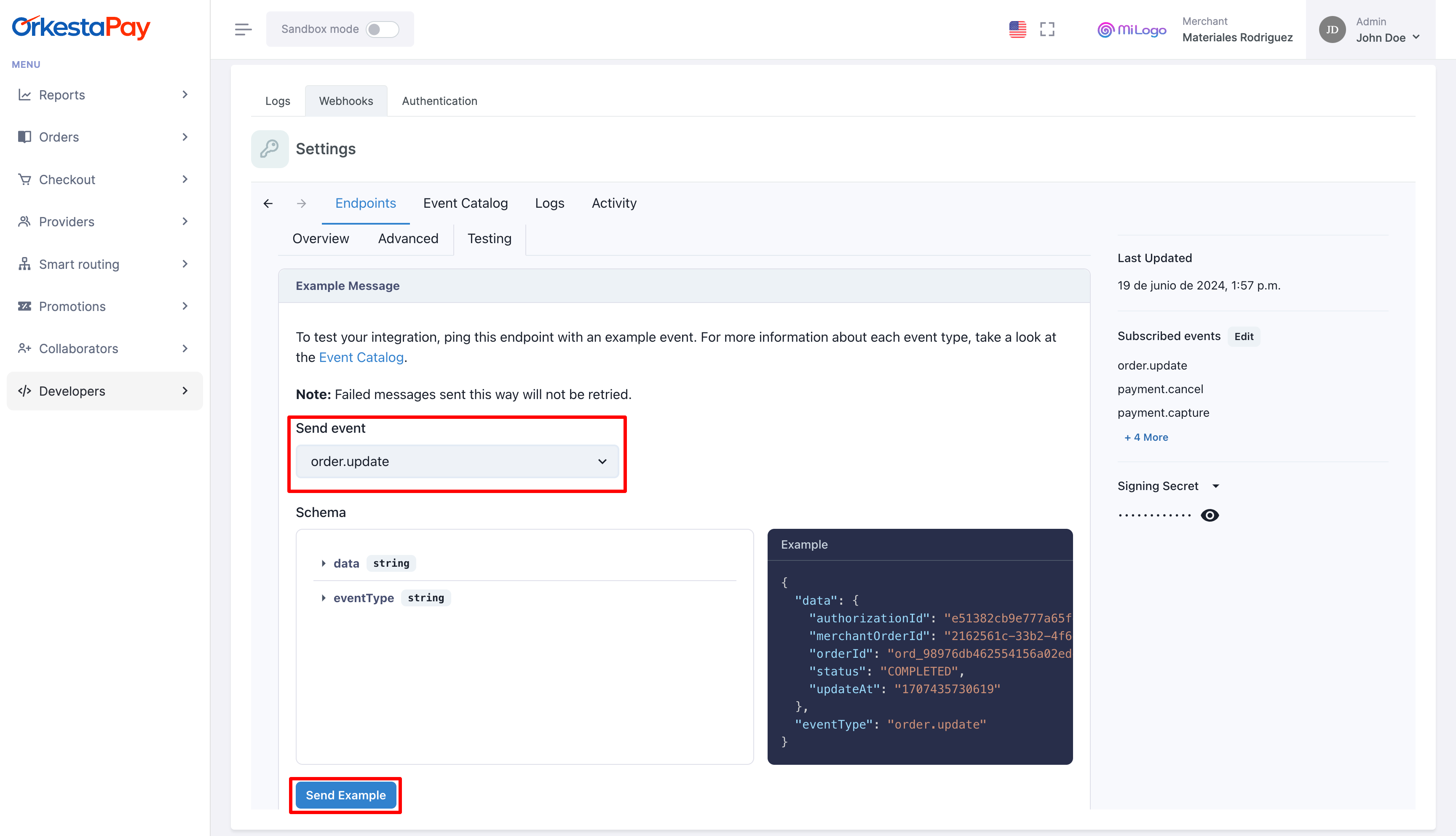Click the Smart routing menu icon
This screenshot has height=836, width=1456.
(24, 264)
